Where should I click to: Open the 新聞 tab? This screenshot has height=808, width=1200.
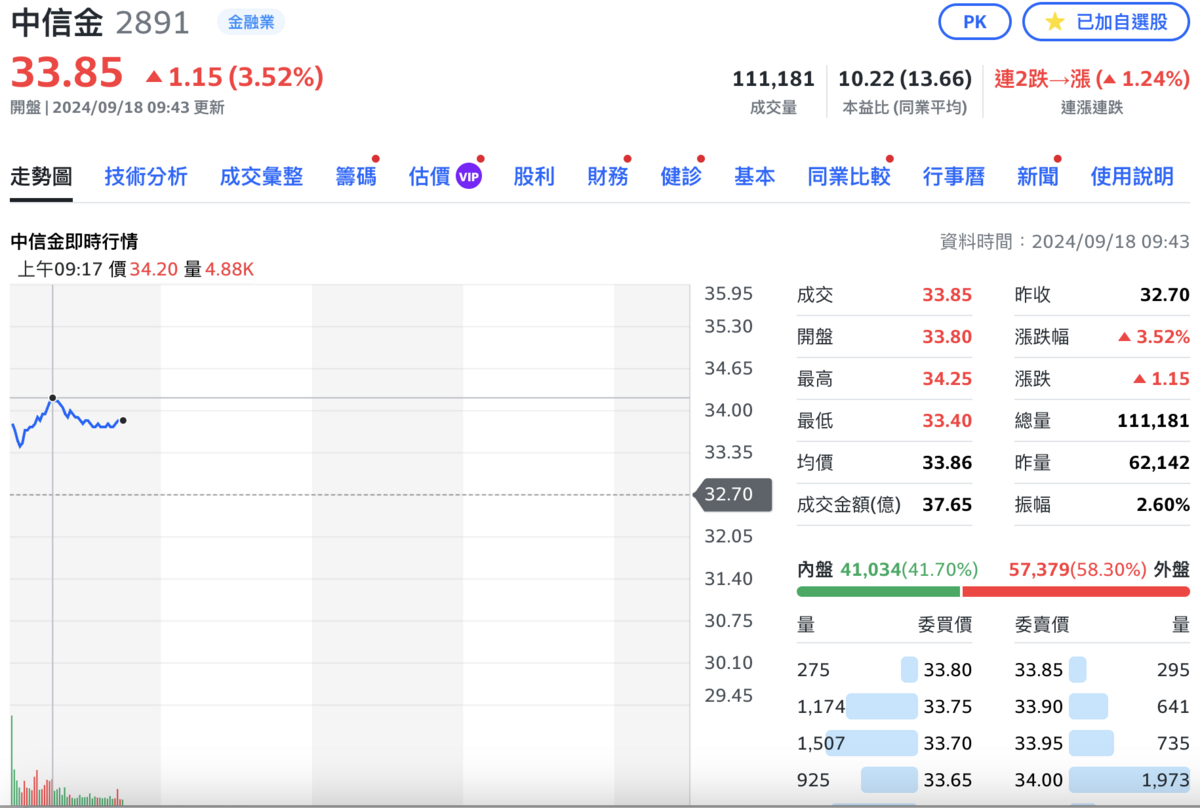coord(1037,177)
